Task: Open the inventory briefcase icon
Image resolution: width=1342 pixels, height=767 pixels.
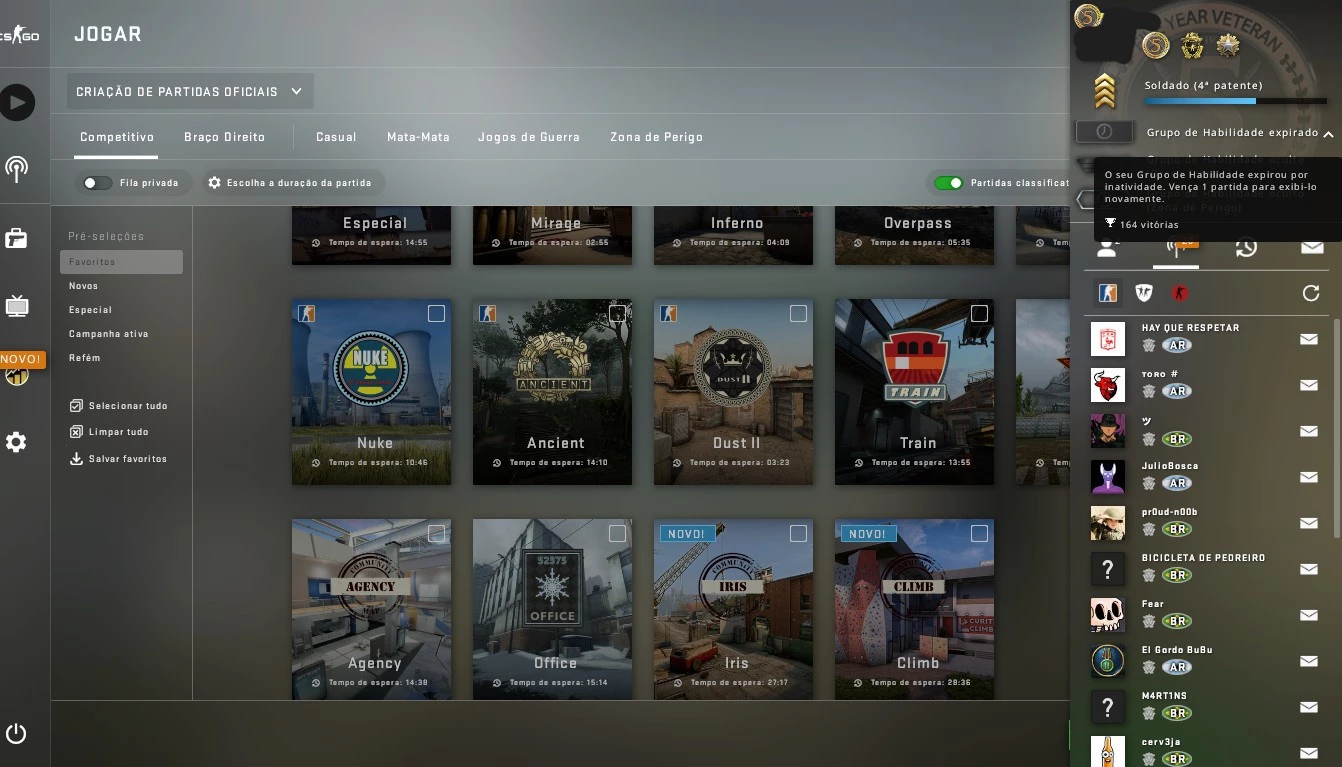Action: pos(18,238)
